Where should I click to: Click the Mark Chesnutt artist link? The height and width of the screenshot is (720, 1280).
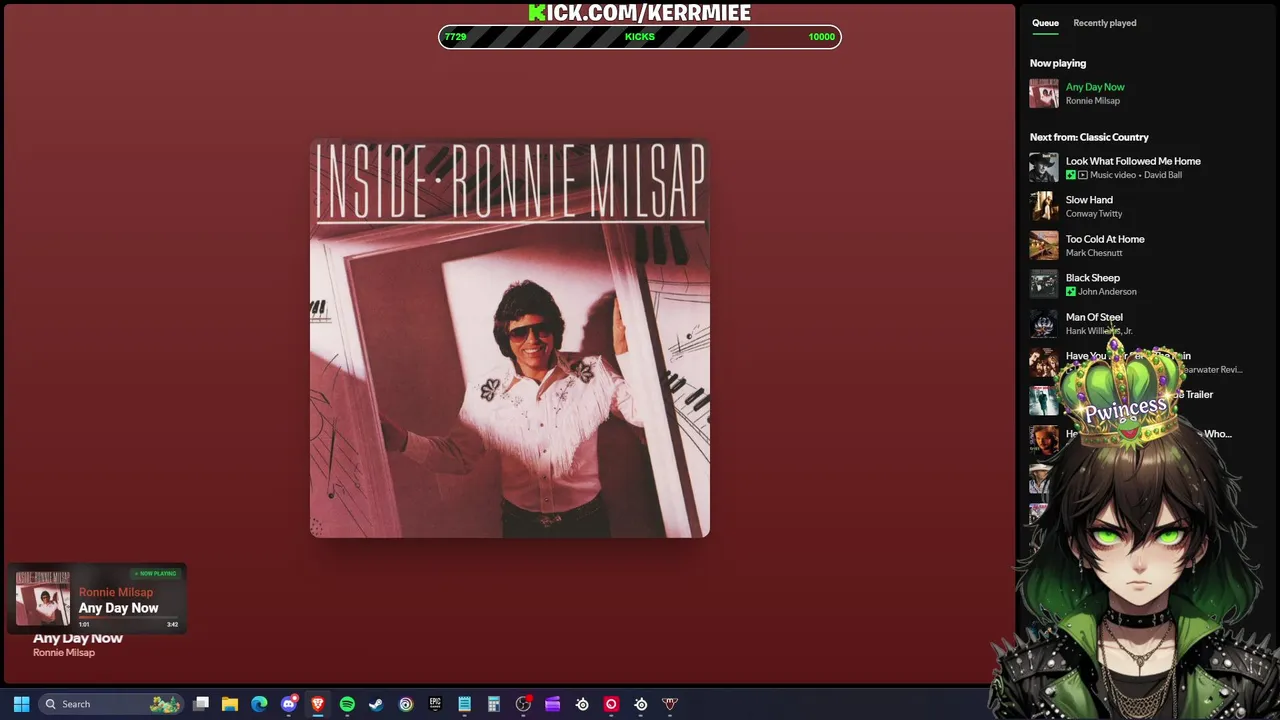pyautogui.click(x=1094, y=253)
